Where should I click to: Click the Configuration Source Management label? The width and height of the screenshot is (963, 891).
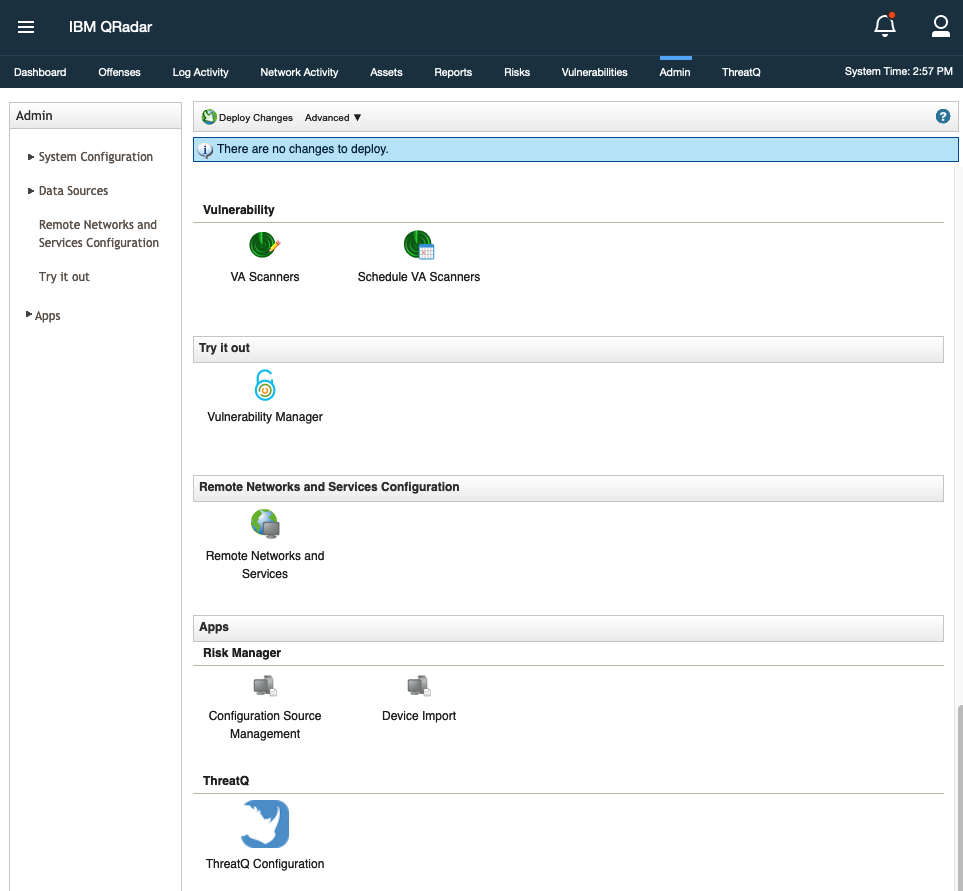click(x=265, y=725)
